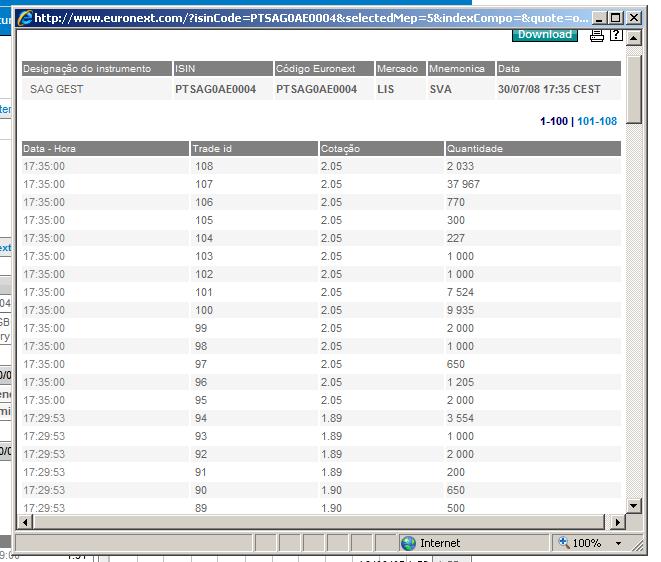Select page range 1-100

tap(554, 121)
